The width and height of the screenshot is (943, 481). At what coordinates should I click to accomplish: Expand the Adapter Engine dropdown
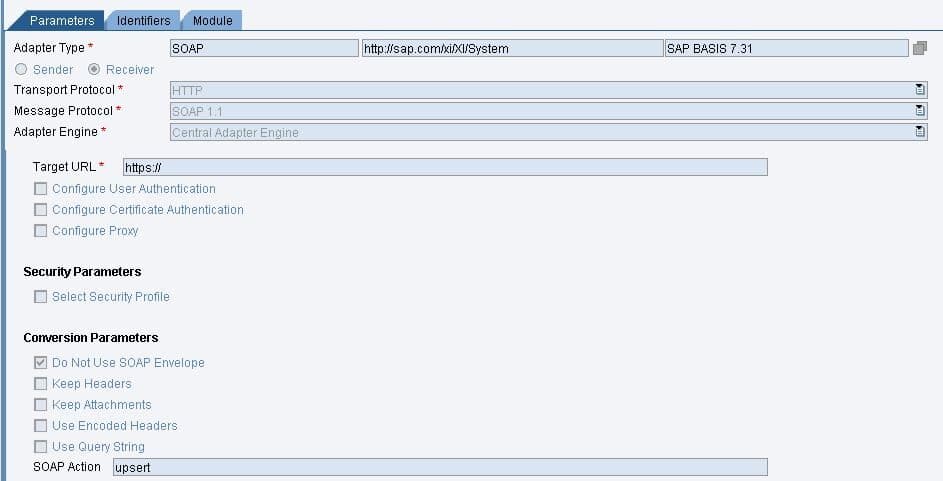(x=919, y=132)
